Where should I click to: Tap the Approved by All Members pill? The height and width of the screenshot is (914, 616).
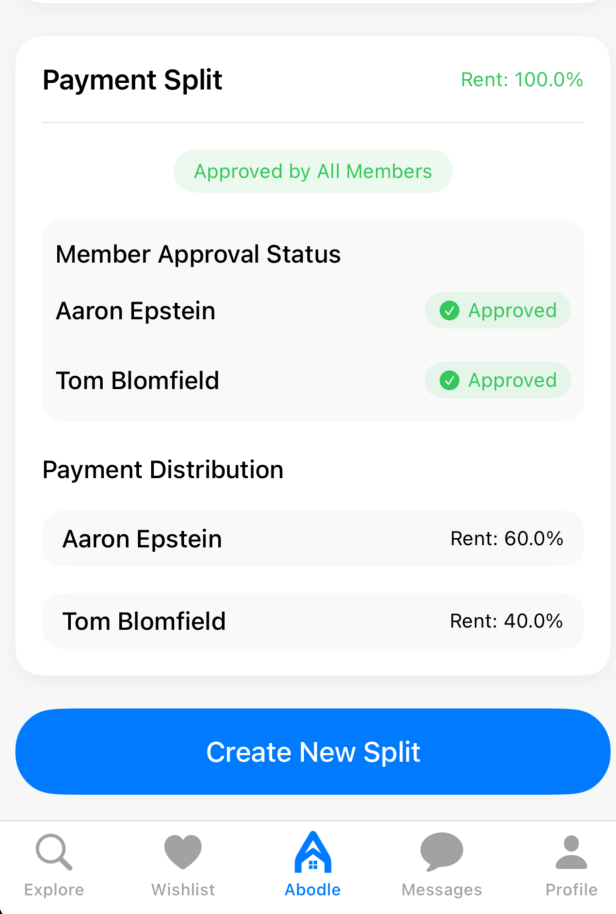tap(312, 171)
